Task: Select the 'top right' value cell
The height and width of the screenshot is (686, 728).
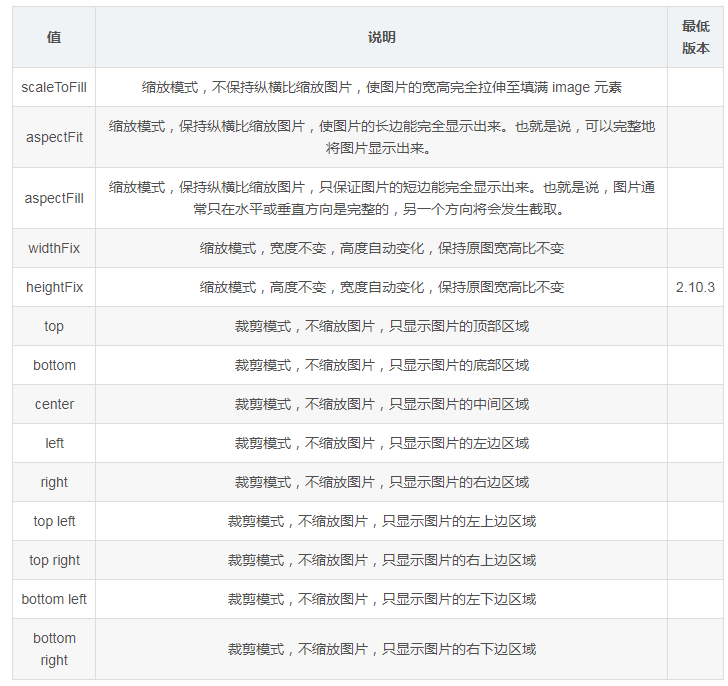Action: [x=54, y=560]
